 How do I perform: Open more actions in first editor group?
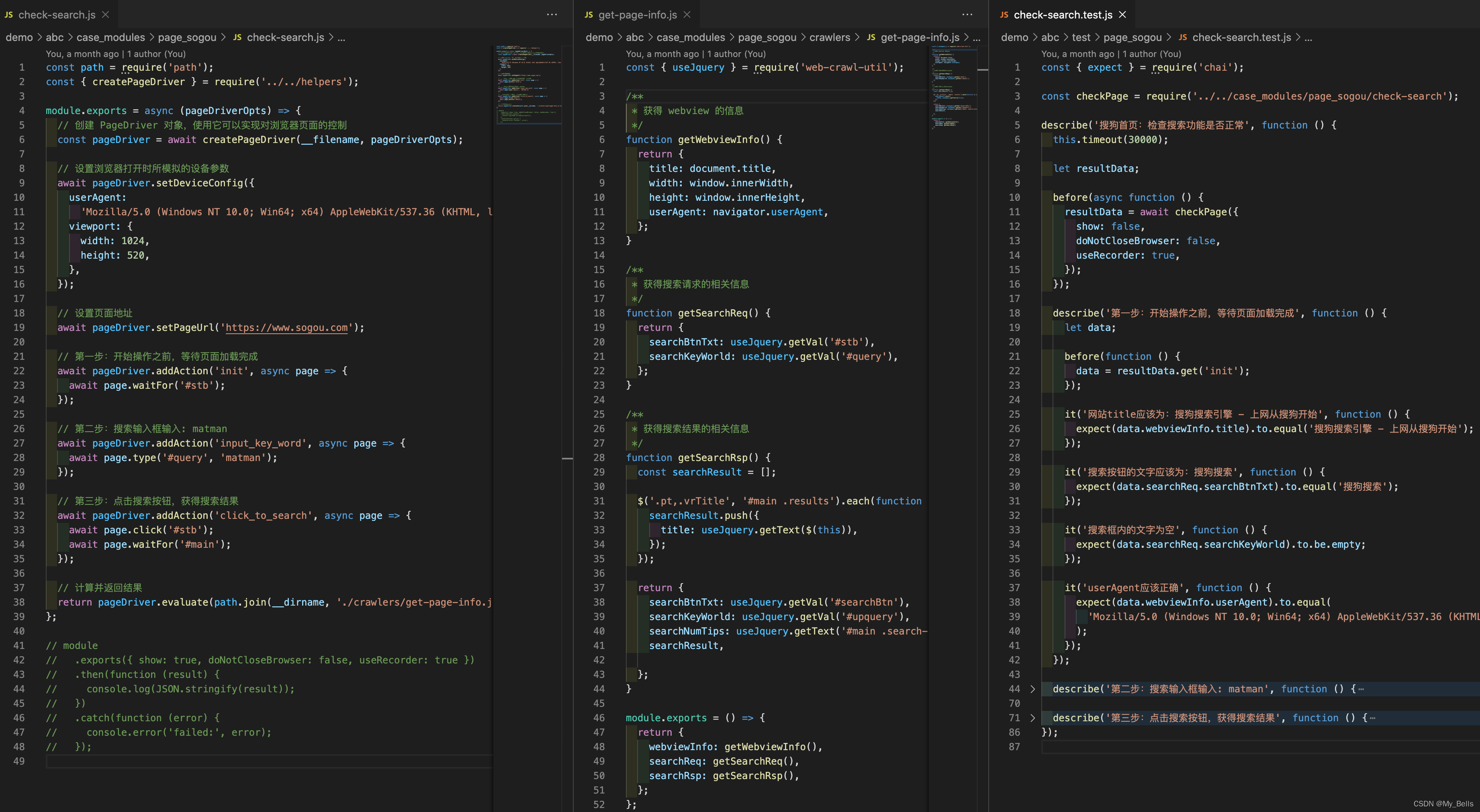(x=552, y=15)
